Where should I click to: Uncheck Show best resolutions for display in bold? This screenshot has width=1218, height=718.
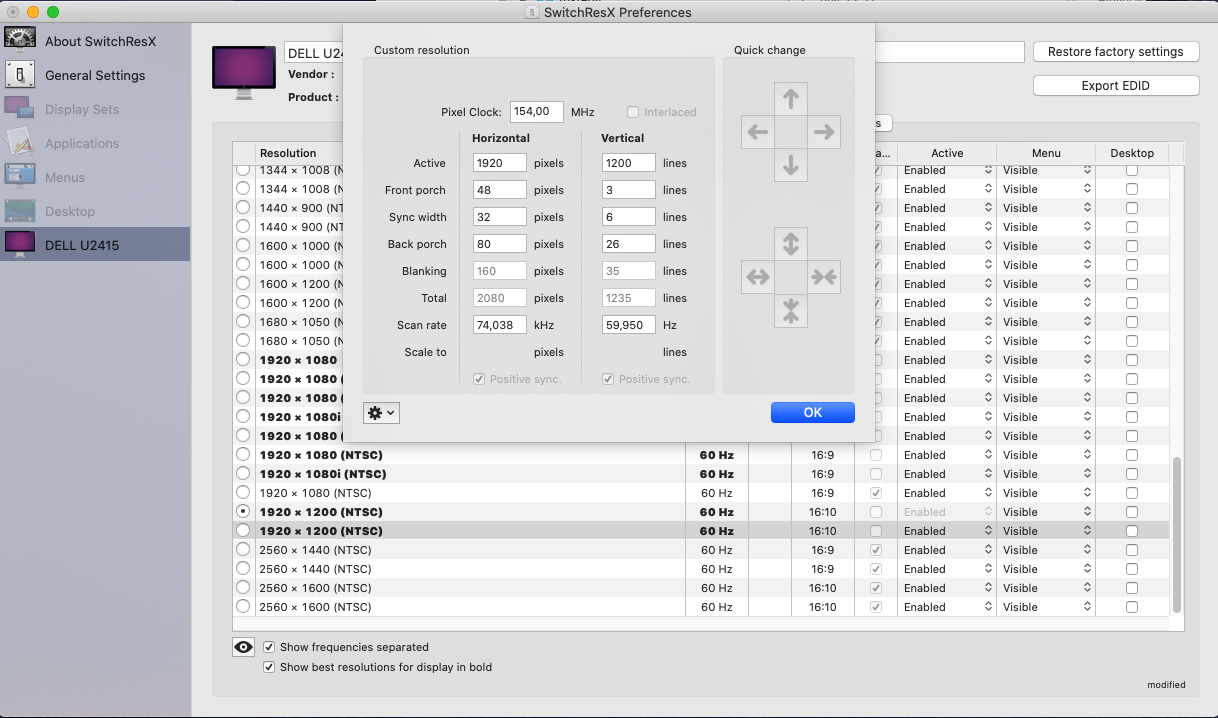(x=269, y=667)
